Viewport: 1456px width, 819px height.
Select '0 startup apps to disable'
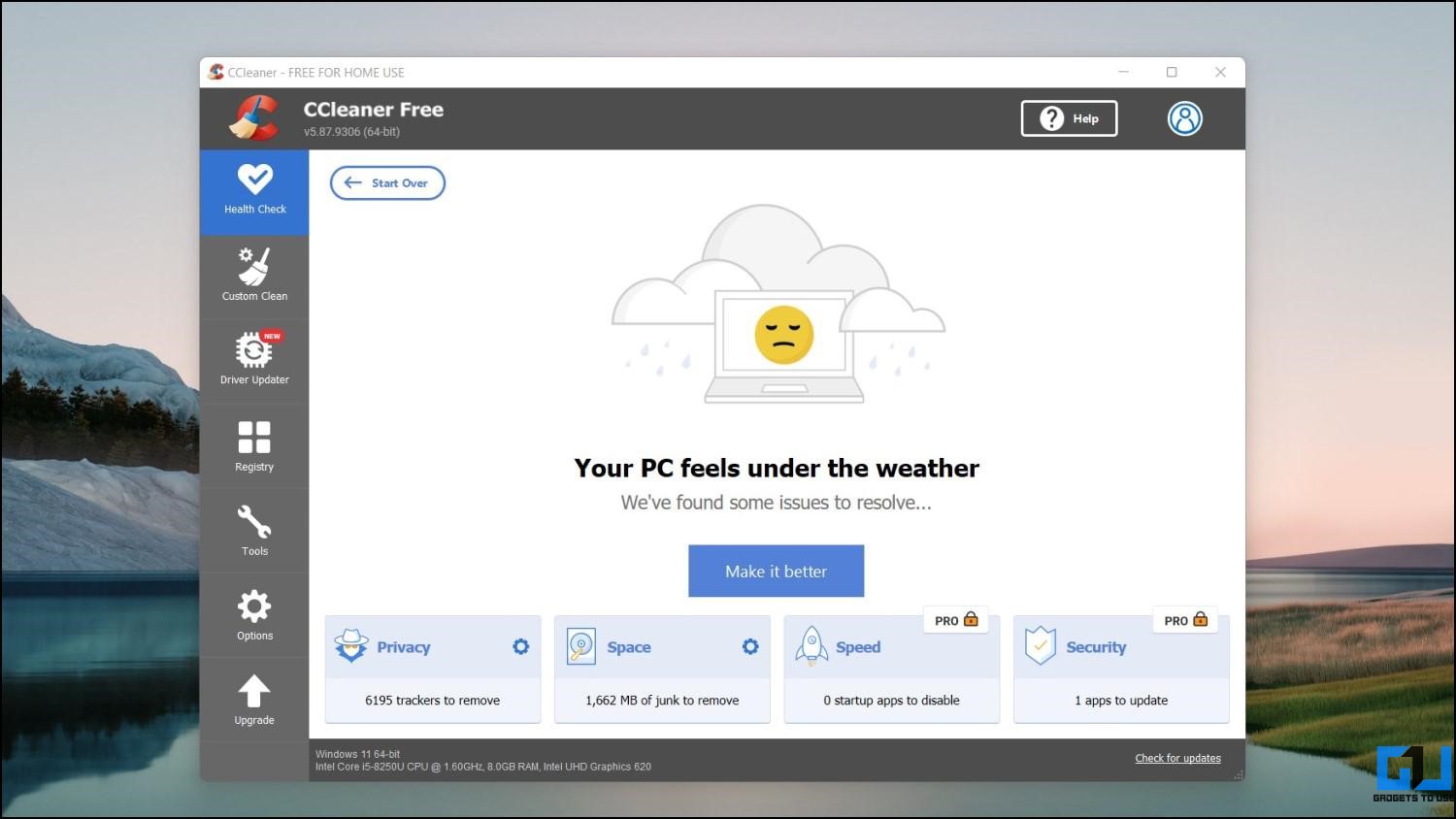click(x=891, y=700)
